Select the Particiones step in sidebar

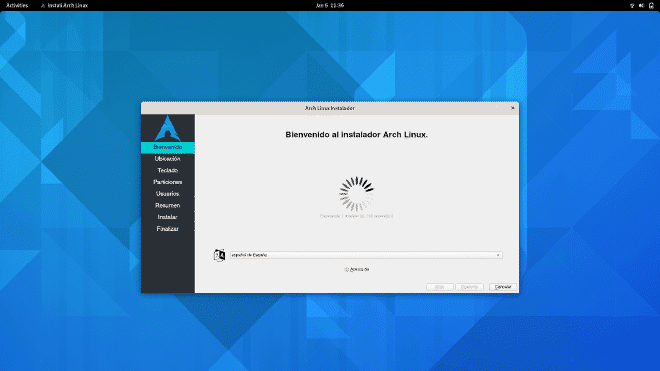(168, 182)
